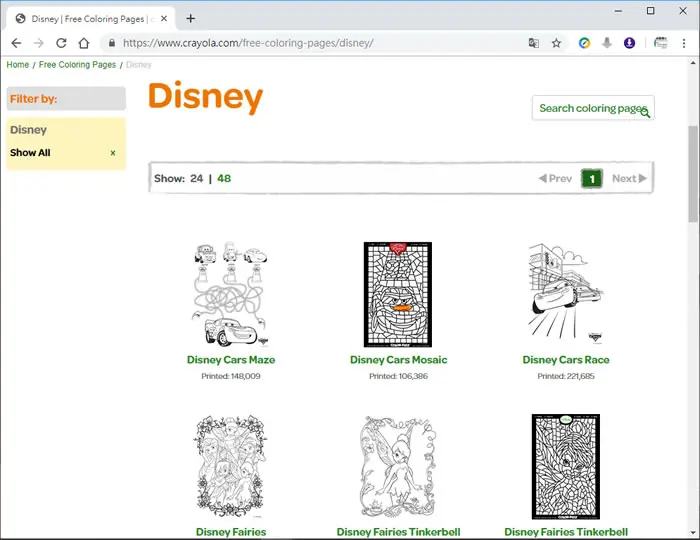This screenshot has height=540, width=700.
Task: Show 48 items per page
Action: coord(224,179)
